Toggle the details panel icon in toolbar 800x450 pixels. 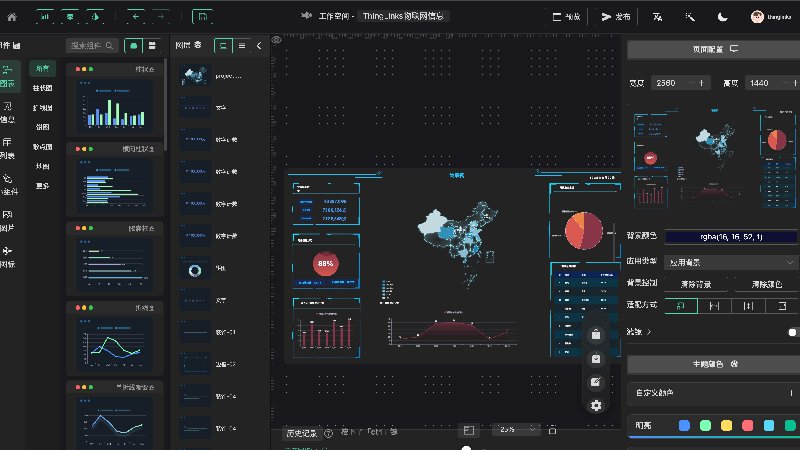95,17
